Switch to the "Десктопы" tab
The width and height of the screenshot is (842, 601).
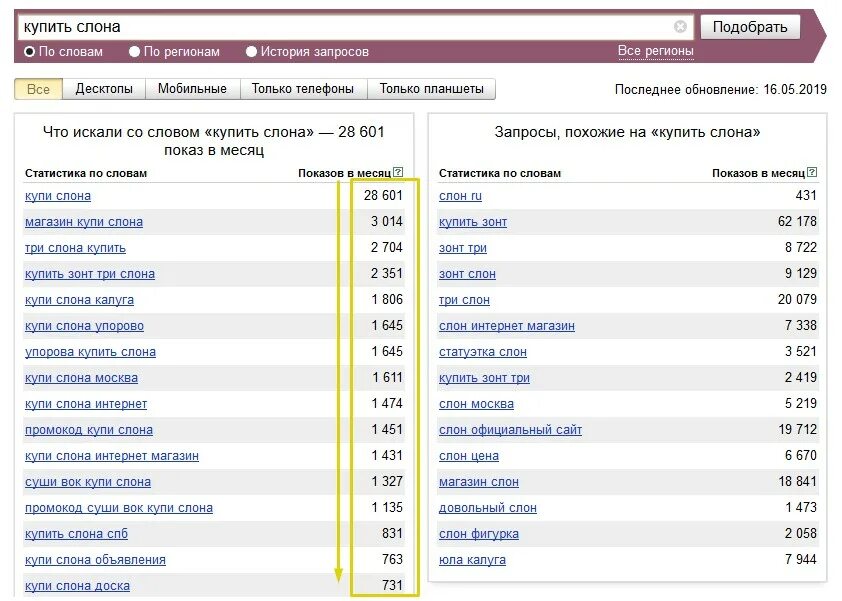click(104, 89)
